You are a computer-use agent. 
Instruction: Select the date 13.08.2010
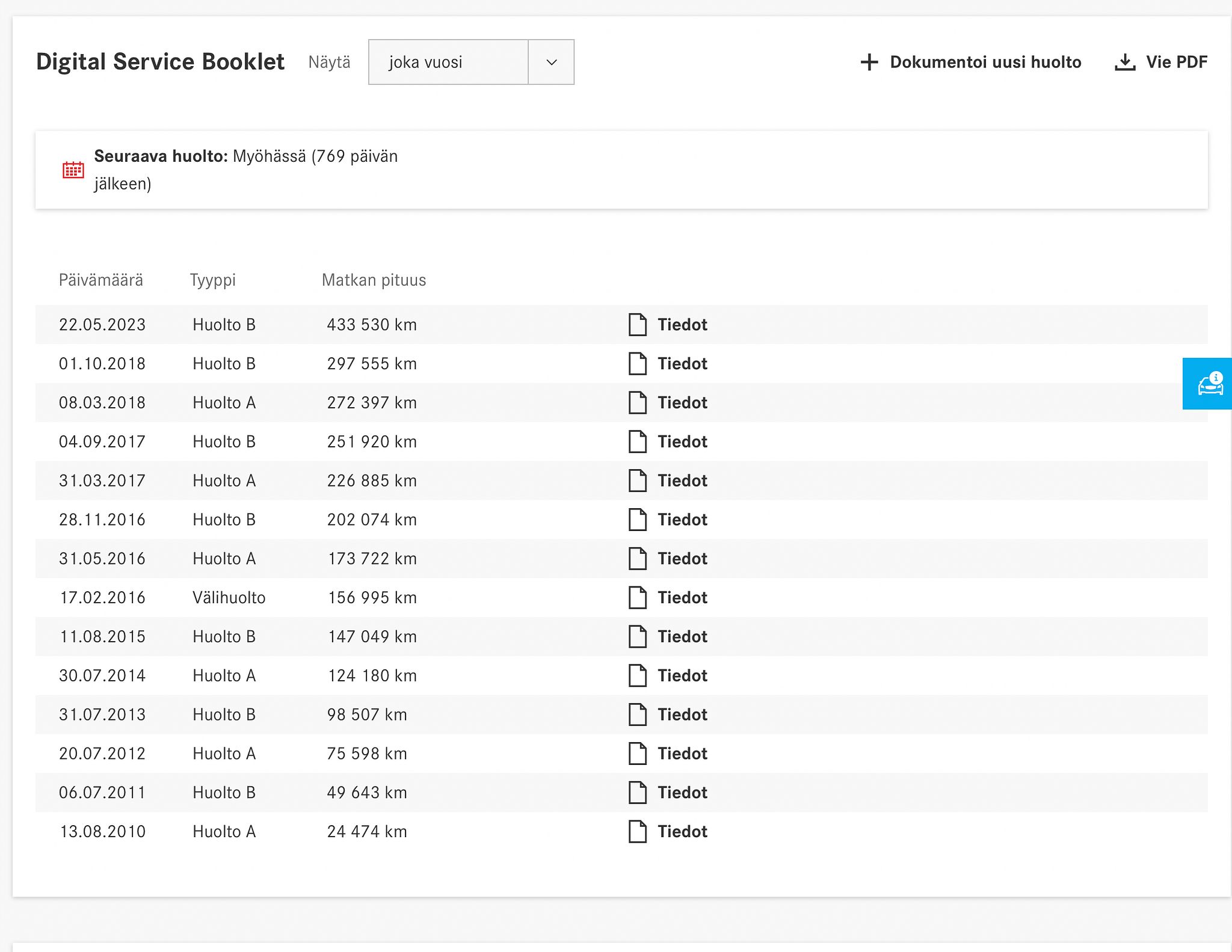click(x=102, y=832)
